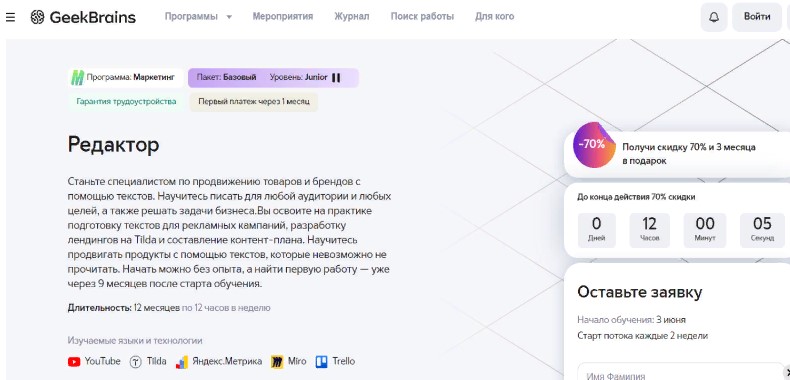Click the по 12 часов в неделю text
This screenshot has height=380, width=790.
pyautogui.click(x=226, y=307)
